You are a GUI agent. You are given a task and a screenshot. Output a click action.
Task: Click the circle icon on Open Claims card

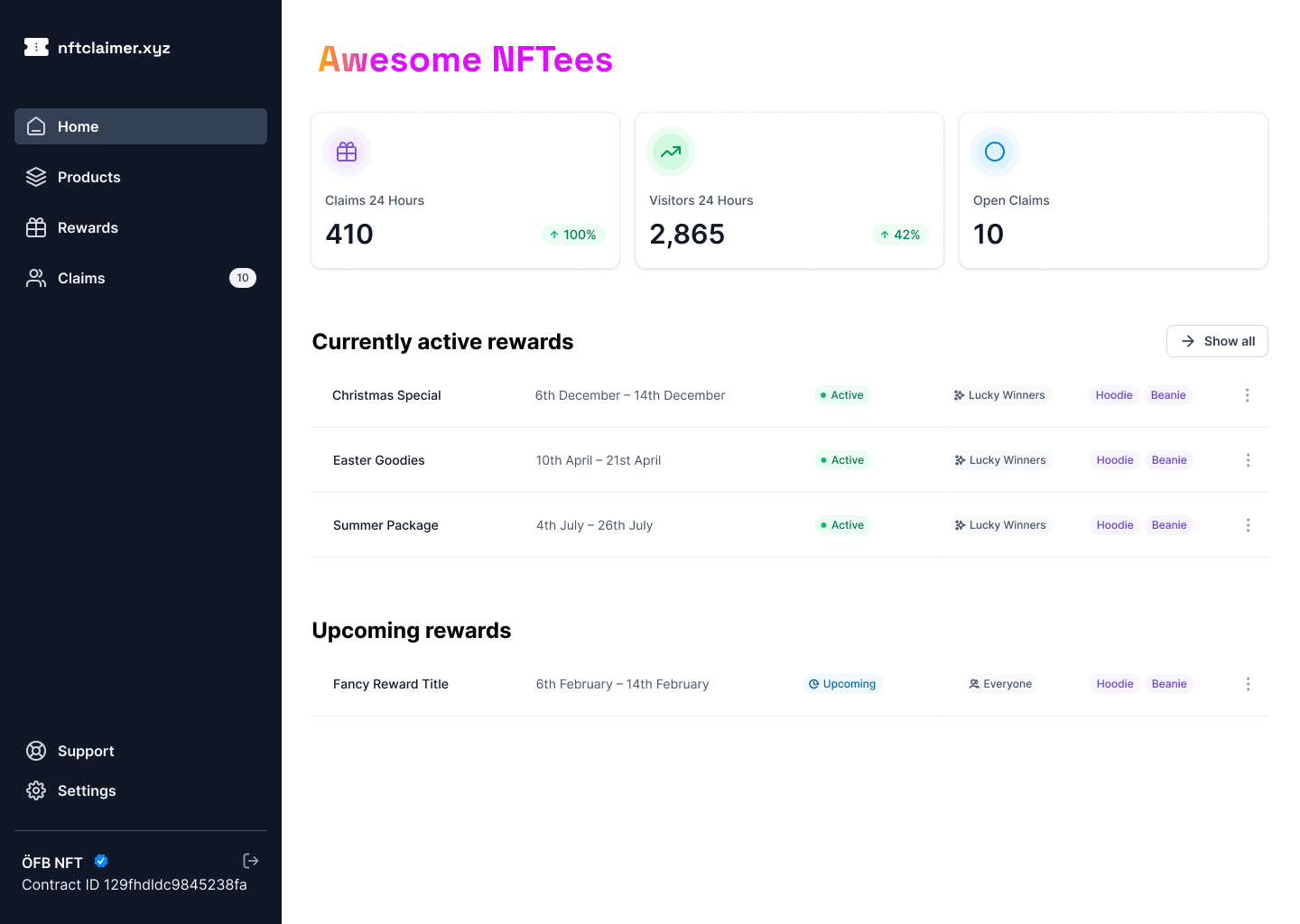995,152
